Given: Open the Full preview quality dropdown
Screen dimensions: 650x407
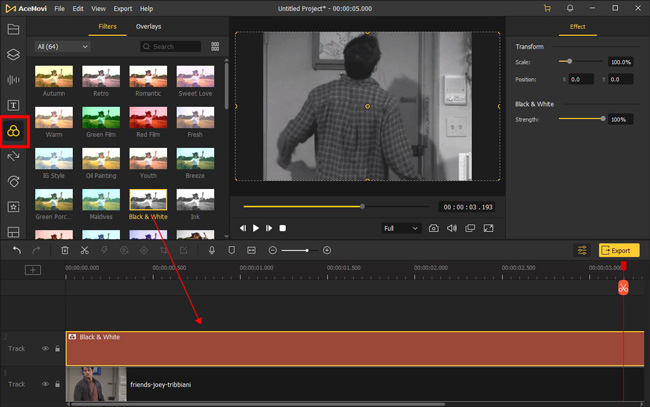Looking at the screenshot, I should point(401,228).
